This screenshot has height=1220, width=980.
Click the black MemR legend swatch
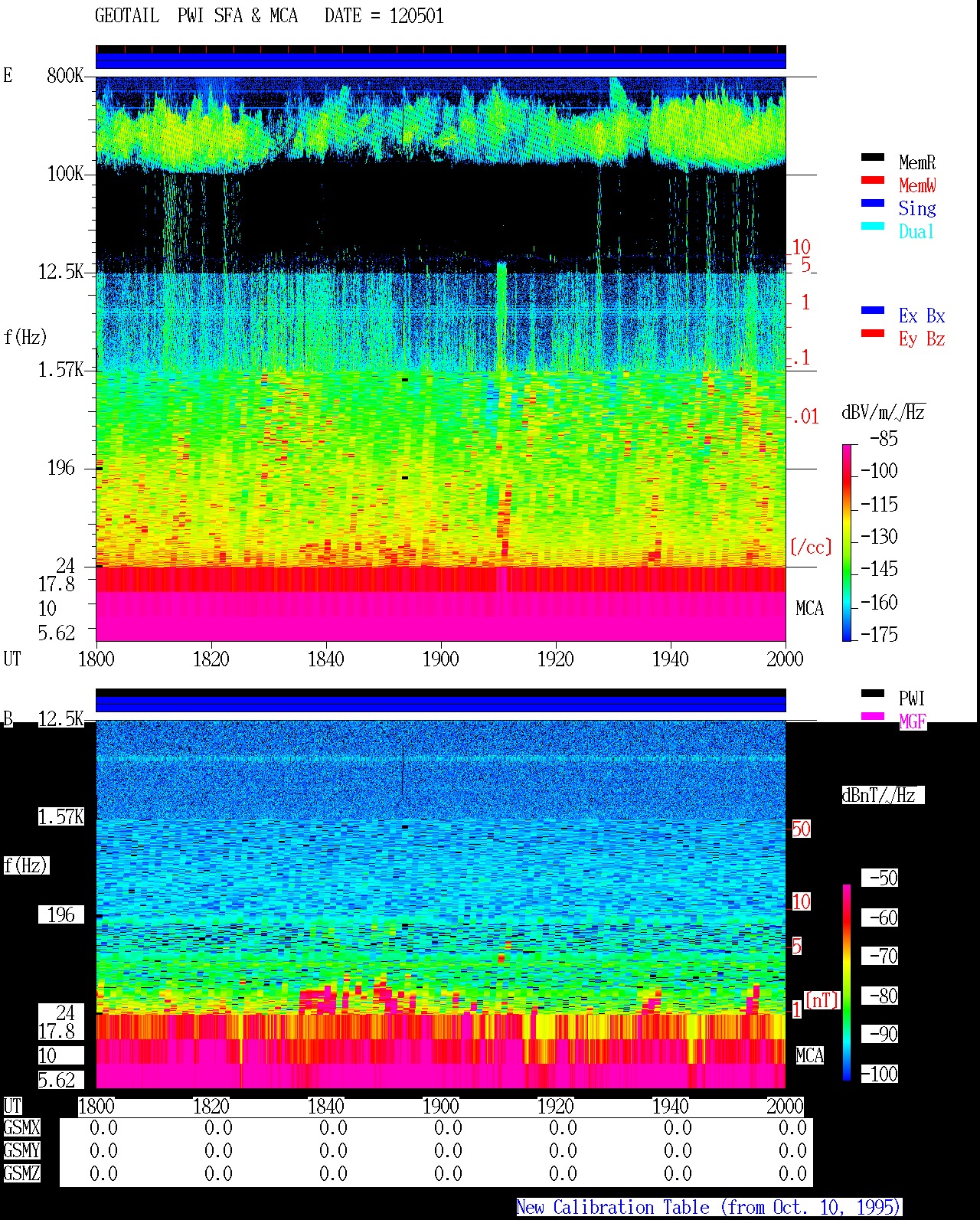(x=872, y=157)
